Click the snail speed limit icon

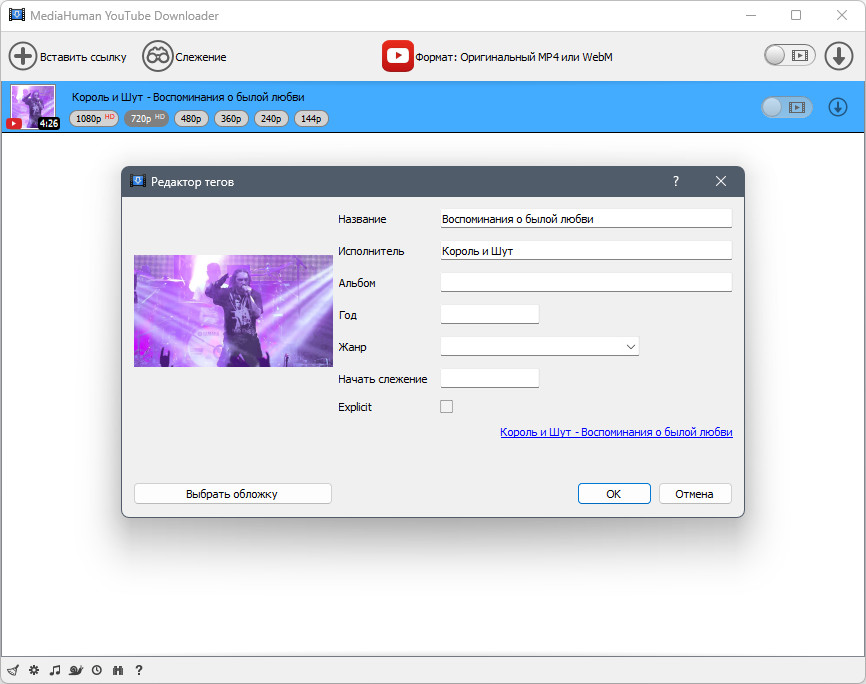(76, 670)
